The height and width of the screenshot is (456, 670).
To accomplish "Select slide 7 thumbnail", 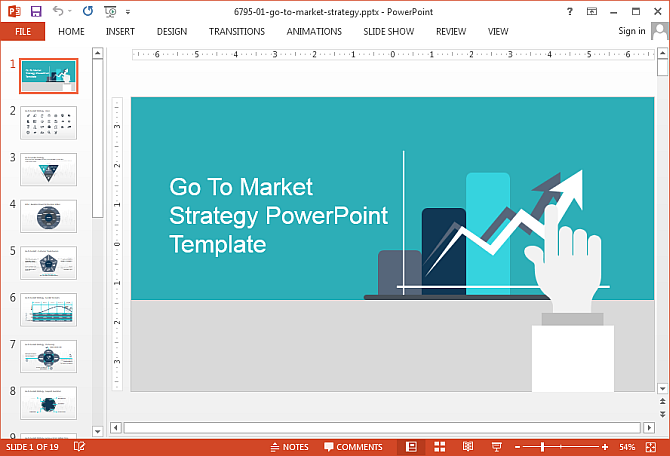I will coord(49,356).
